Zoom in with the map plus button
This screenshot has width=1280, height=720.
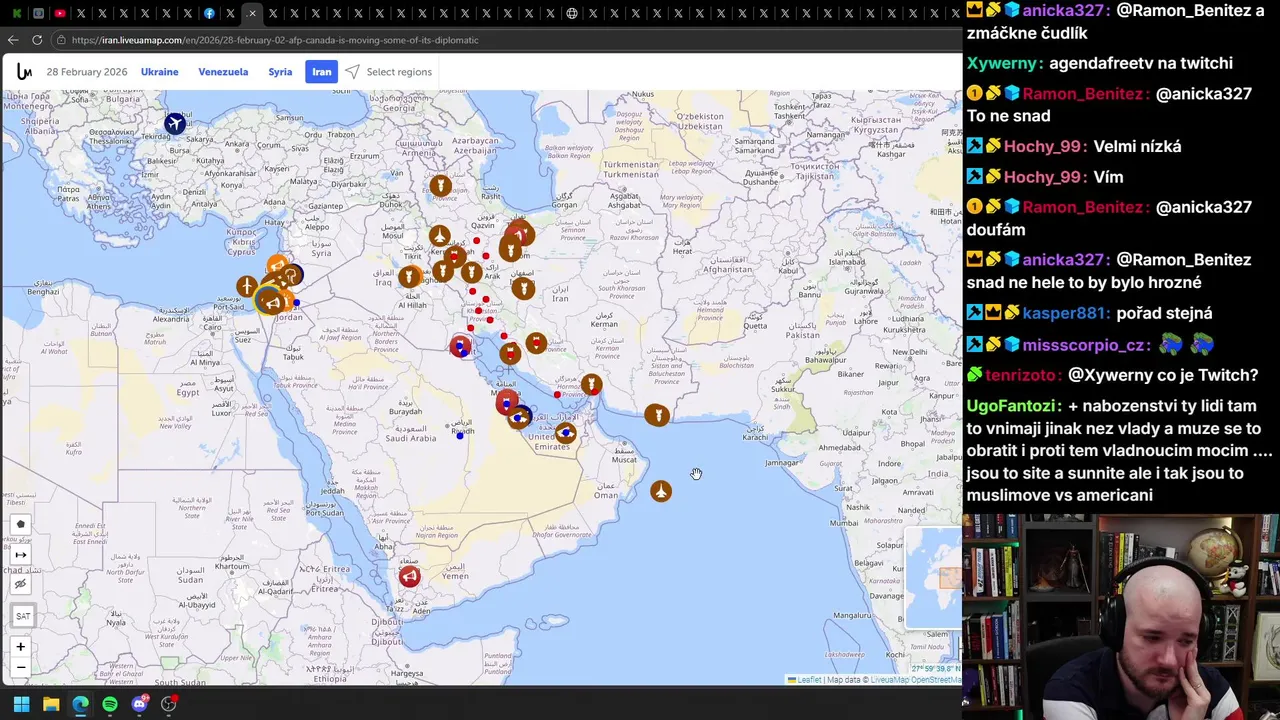pos(21,647)
